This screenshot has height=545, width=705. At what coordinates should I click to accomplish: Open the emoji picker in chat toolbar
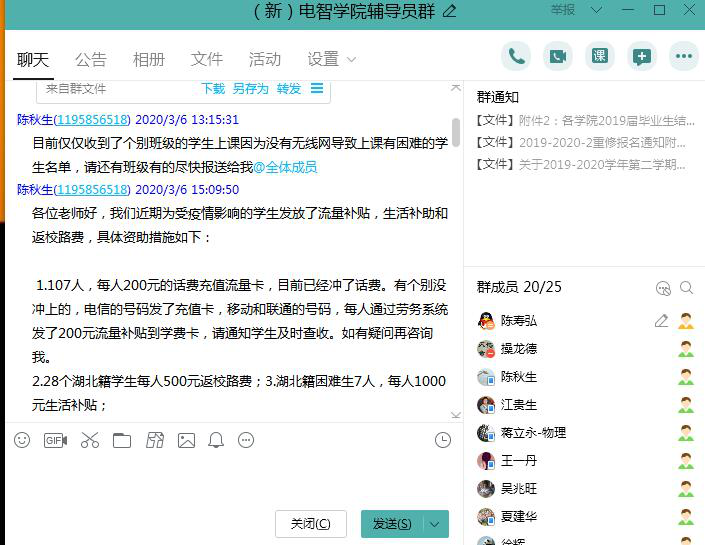click(x=22, y=440)
